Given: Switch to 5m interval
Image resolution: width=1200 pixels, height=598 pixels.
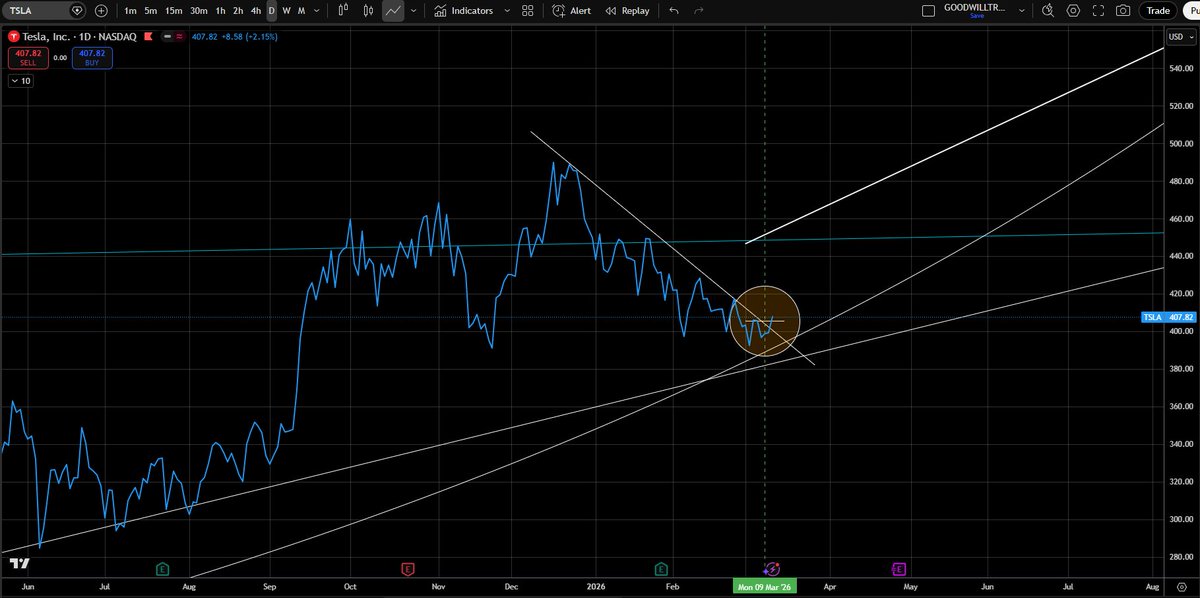Looking at the screenshot, I should click(149, 11).
